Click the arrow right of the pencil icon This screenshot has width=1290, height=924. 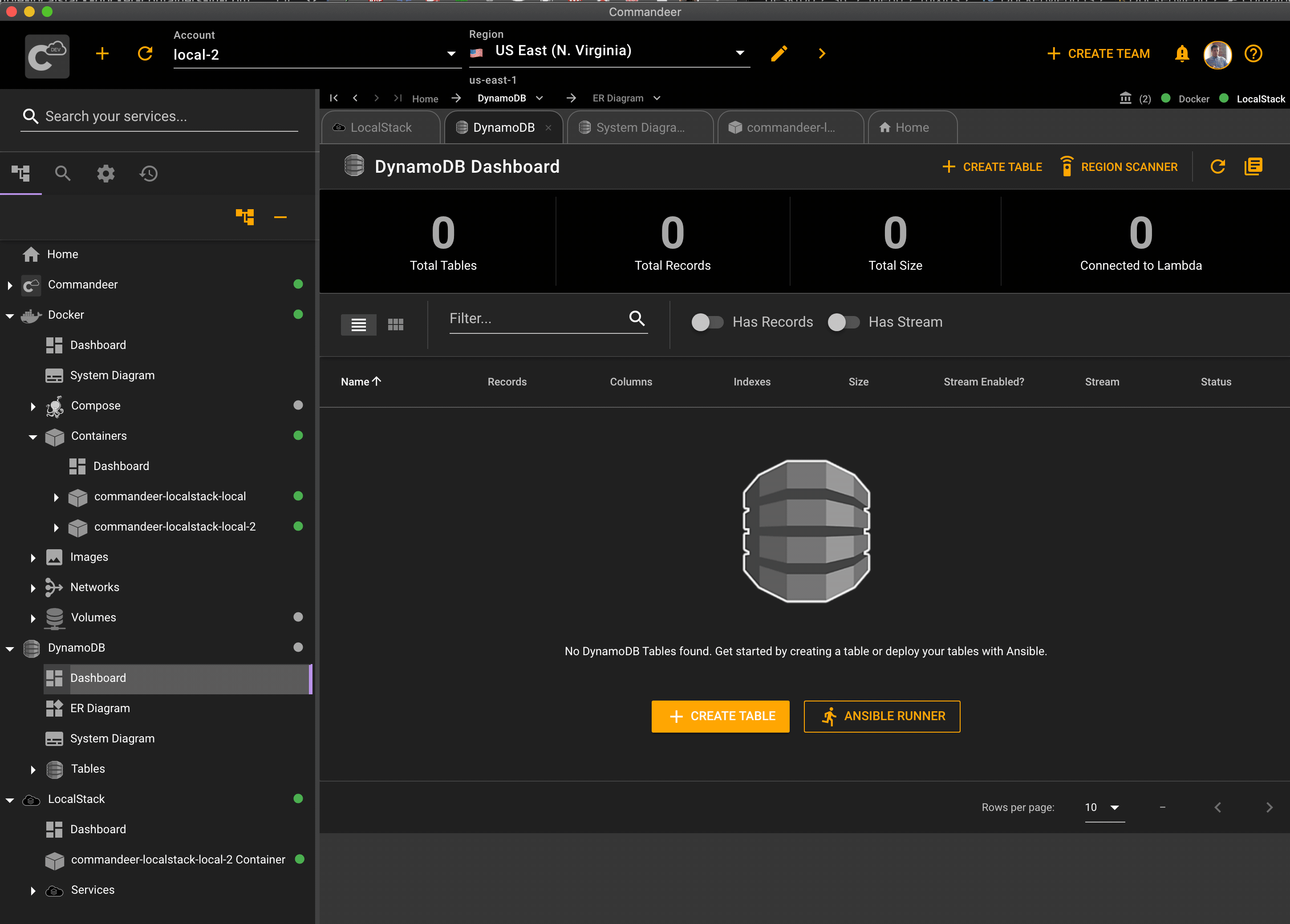(x=822, y=53)
